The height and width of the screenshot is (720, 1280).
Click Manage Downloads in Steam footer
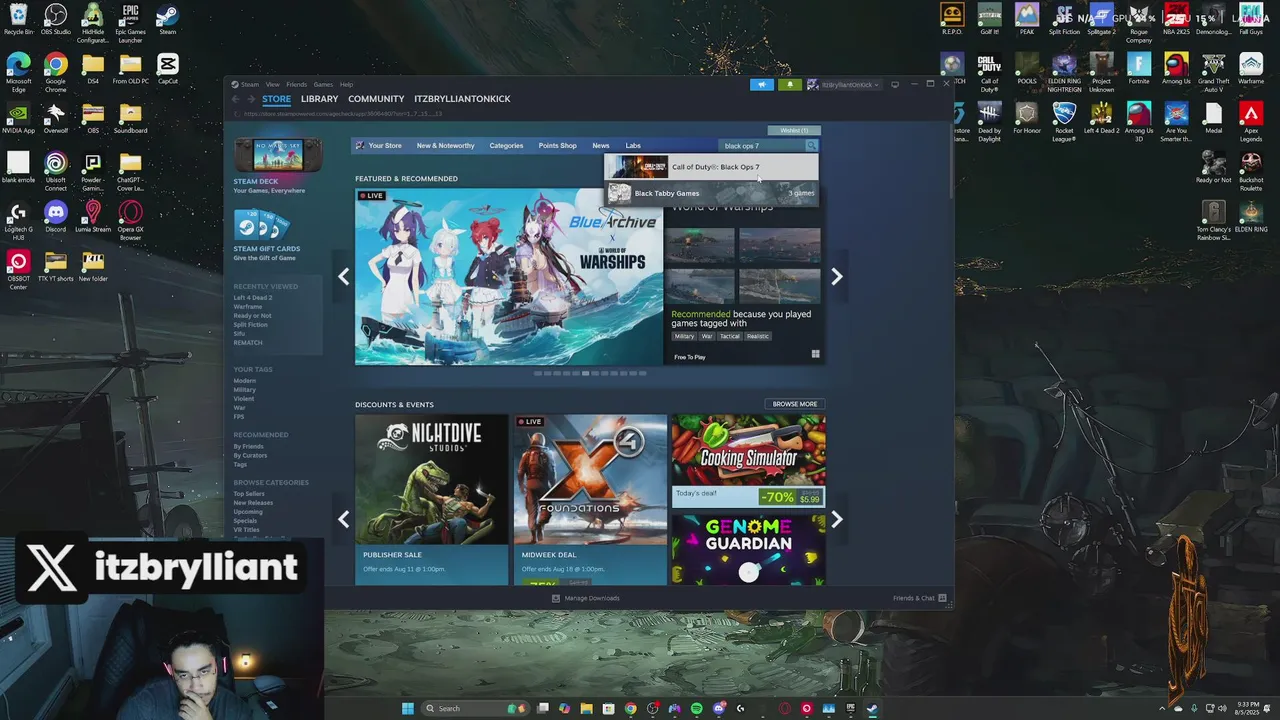pyautogui.click(x=585, y=598)
